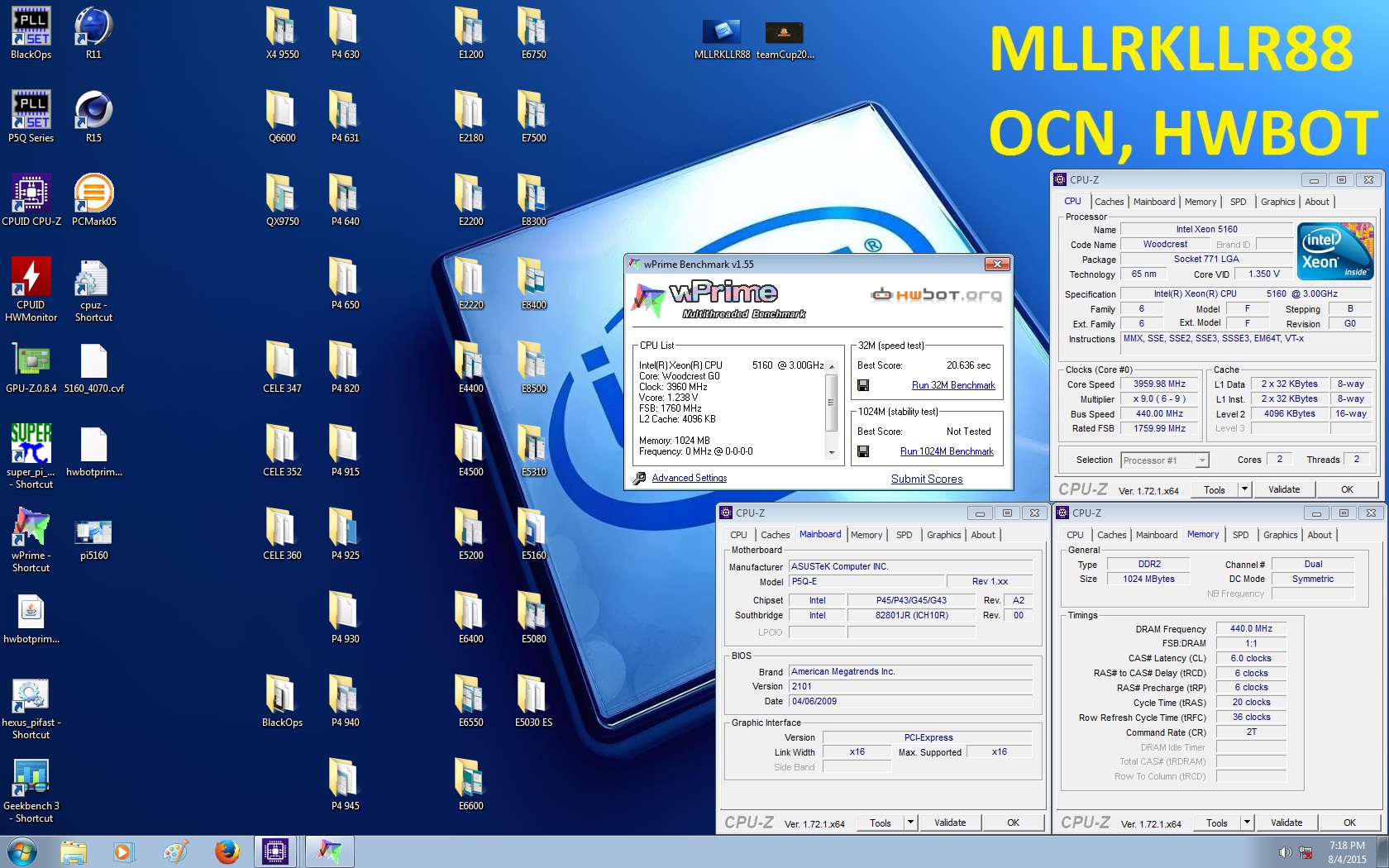This screenshot has height=868, width=1389.
Task: Open the Q6600 folder
Action: click(282, 110)
